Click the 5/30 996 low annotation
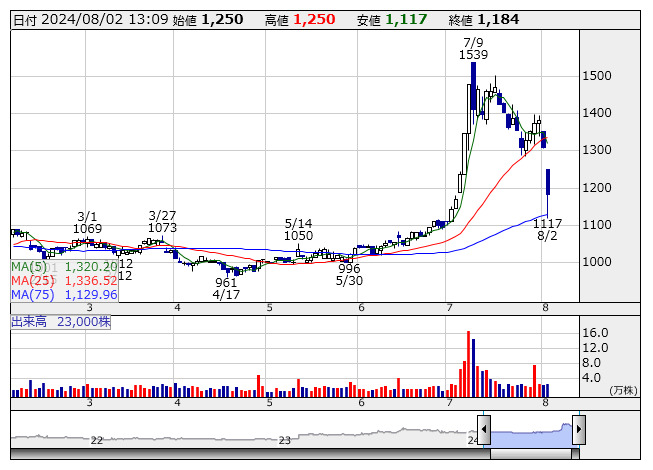 click(x=349, y=275)
